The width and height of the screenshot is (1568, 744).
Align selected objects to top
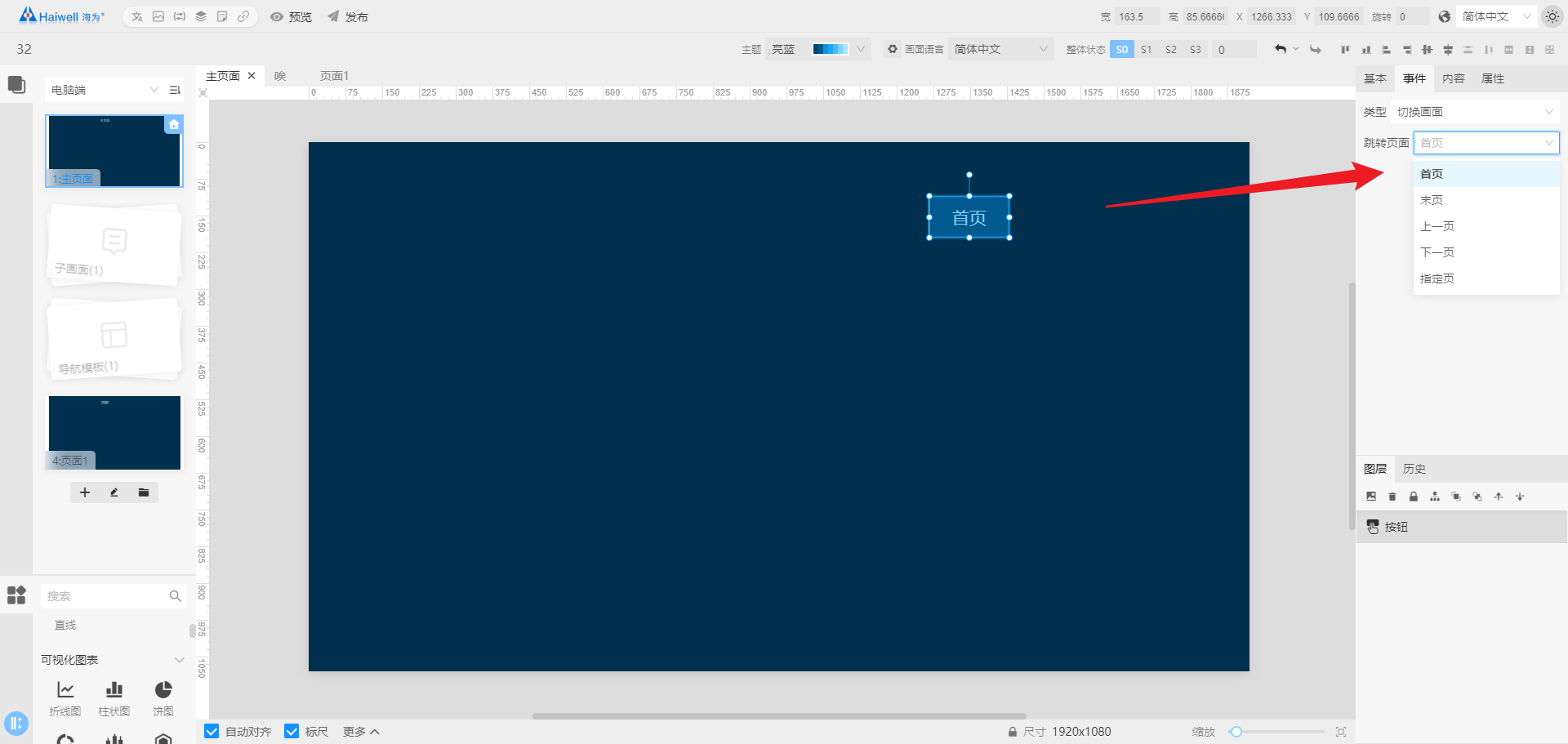pyautogui.click(x=1345, y=50)
